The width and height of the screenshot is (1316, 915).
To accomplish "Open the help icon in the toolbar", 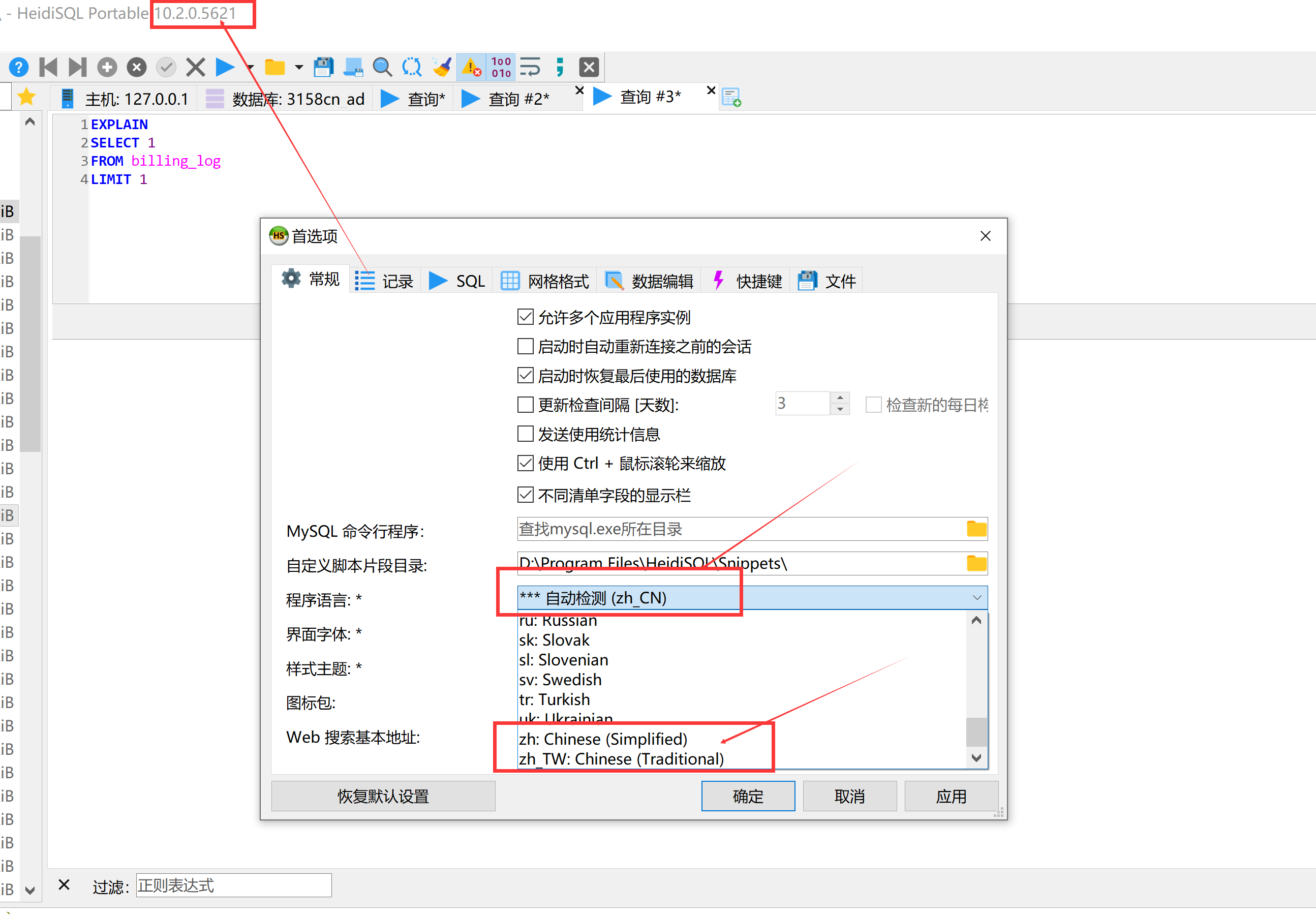I will pyautogui.click(x=18, y=67).
